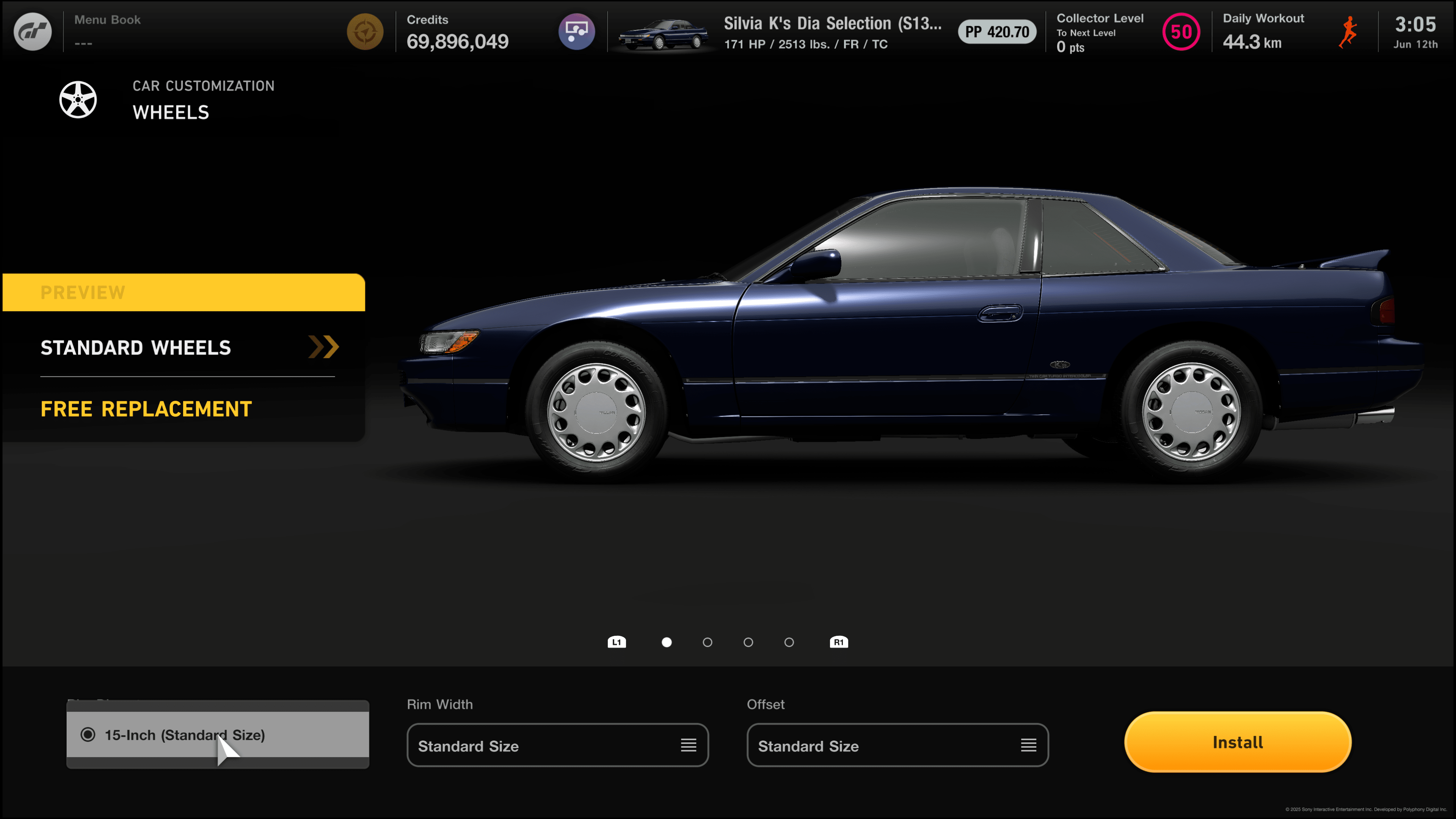Viewport: 1456px width, 819px height.
Task: Choose 15-Inch (Standard Size) radio option
Action: coord(218,735)
